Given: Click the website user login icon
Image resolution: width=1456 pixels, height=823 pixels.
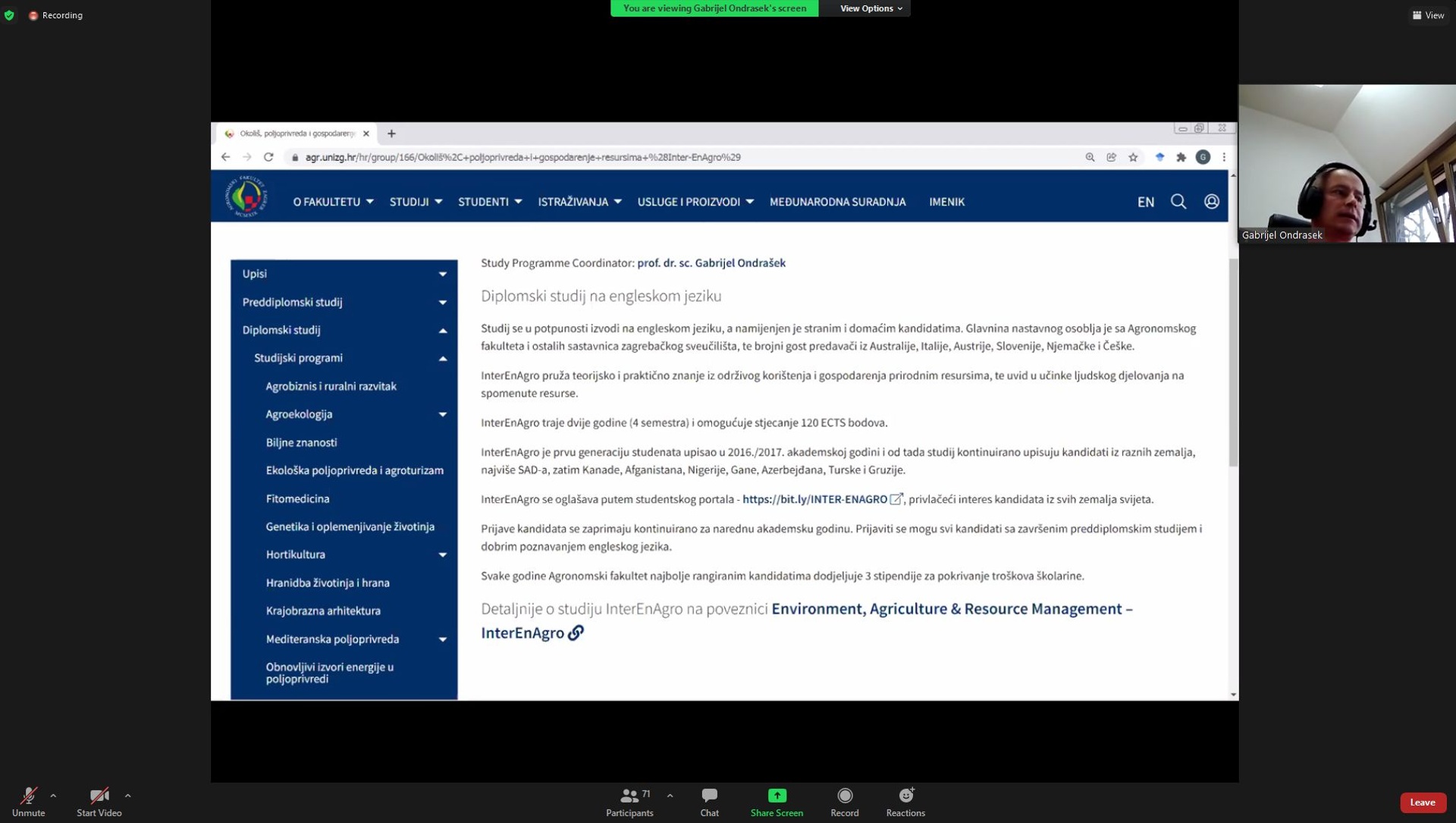Looking at the screenshot, I should click(1211, 201).
